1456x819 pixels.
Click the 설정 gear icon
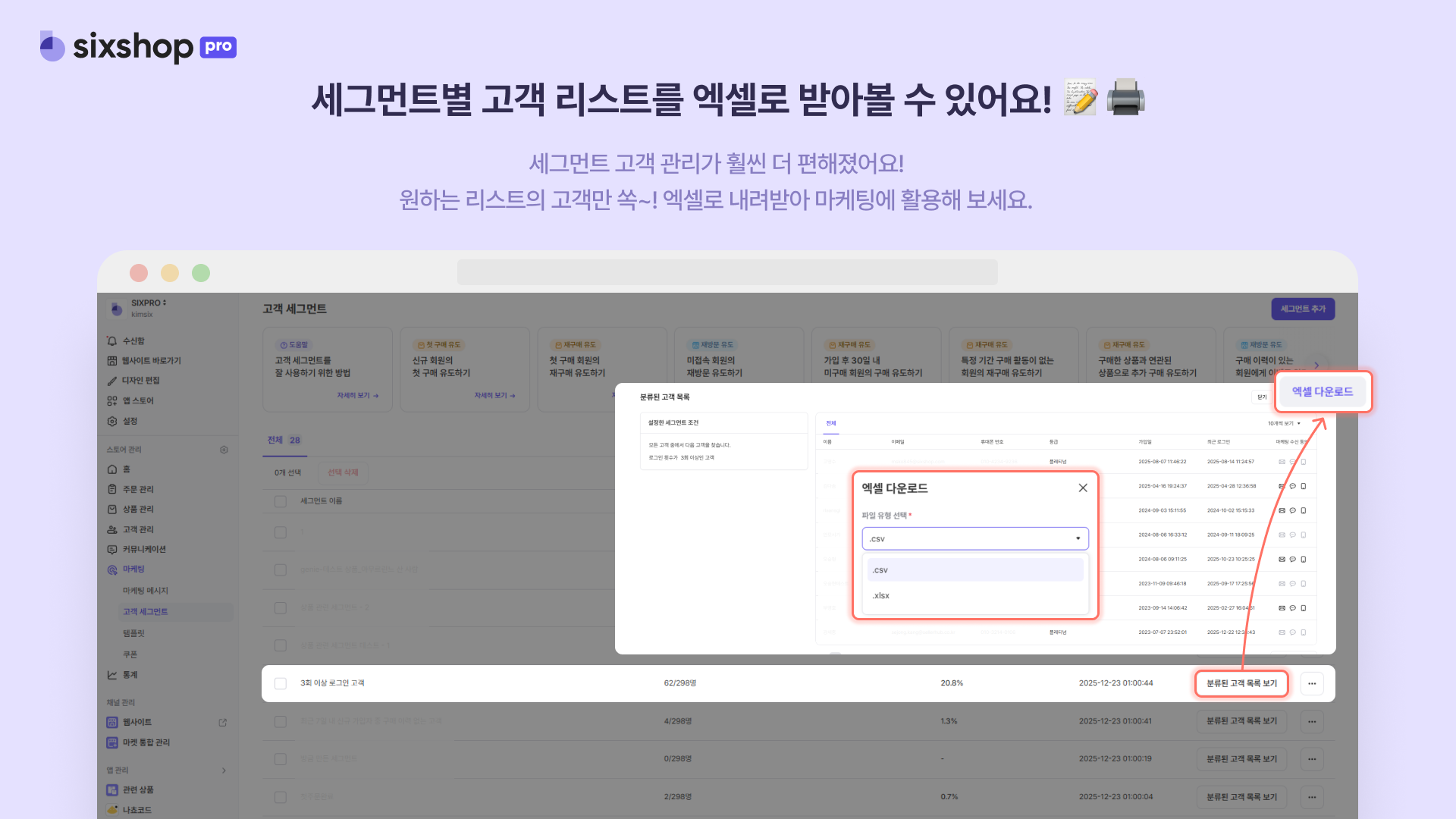point(112,421)
